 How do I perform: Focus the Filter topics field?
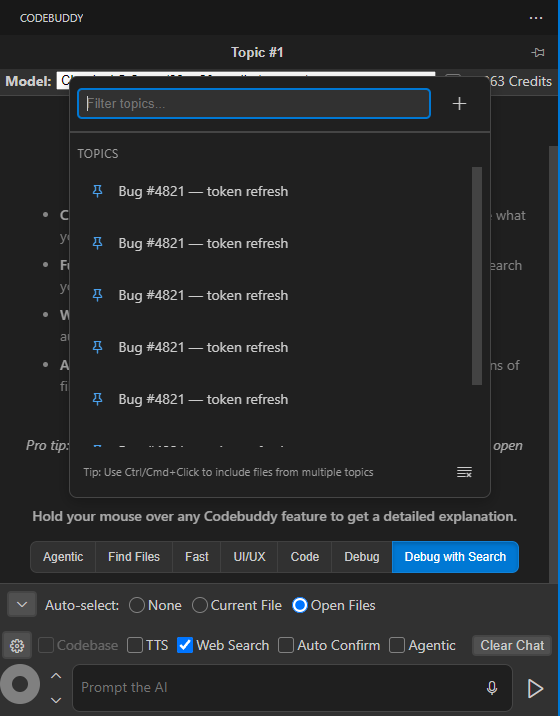254,104
